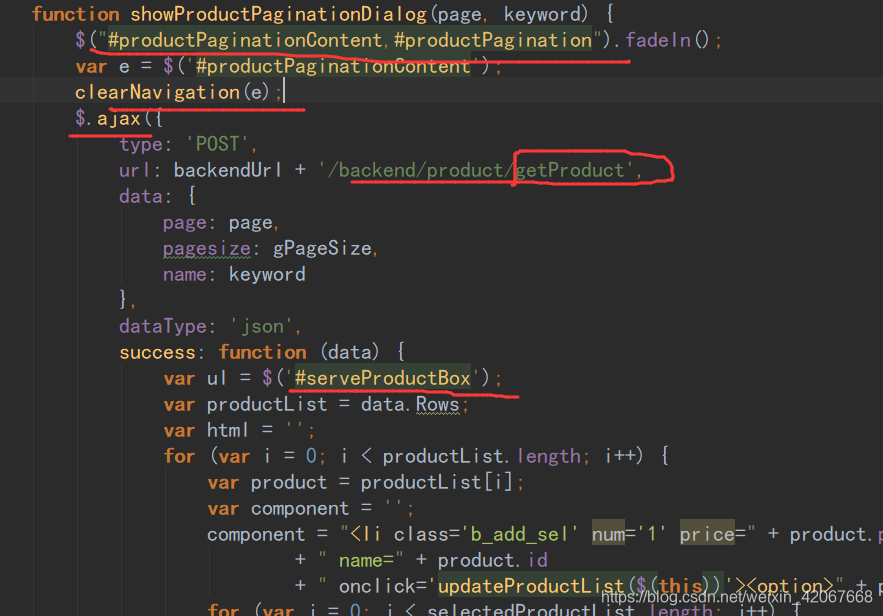Click the fadeIn() call
The height and width of the screenshot is (616, 883).
[667, 40]
